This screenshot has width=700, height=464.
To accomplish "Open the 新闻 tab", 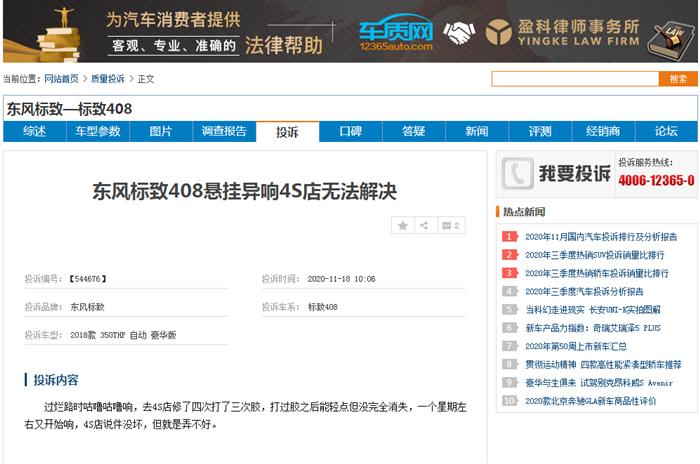I will (477, 131).
